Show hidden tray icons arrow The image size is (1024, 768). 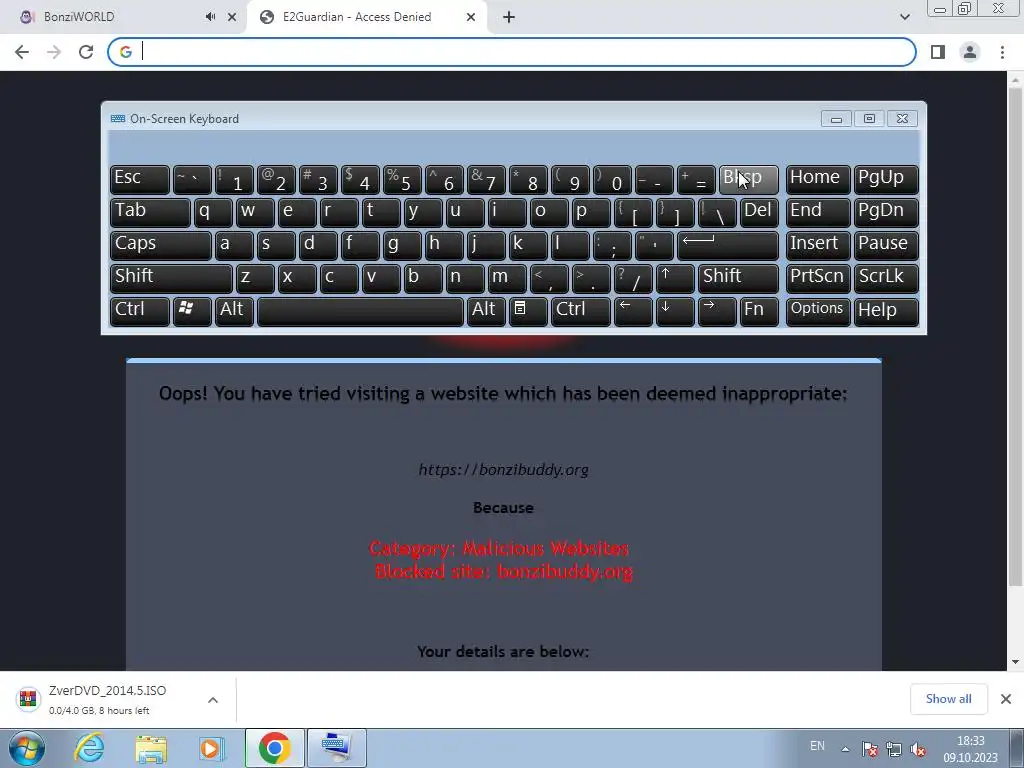[845, 748]
